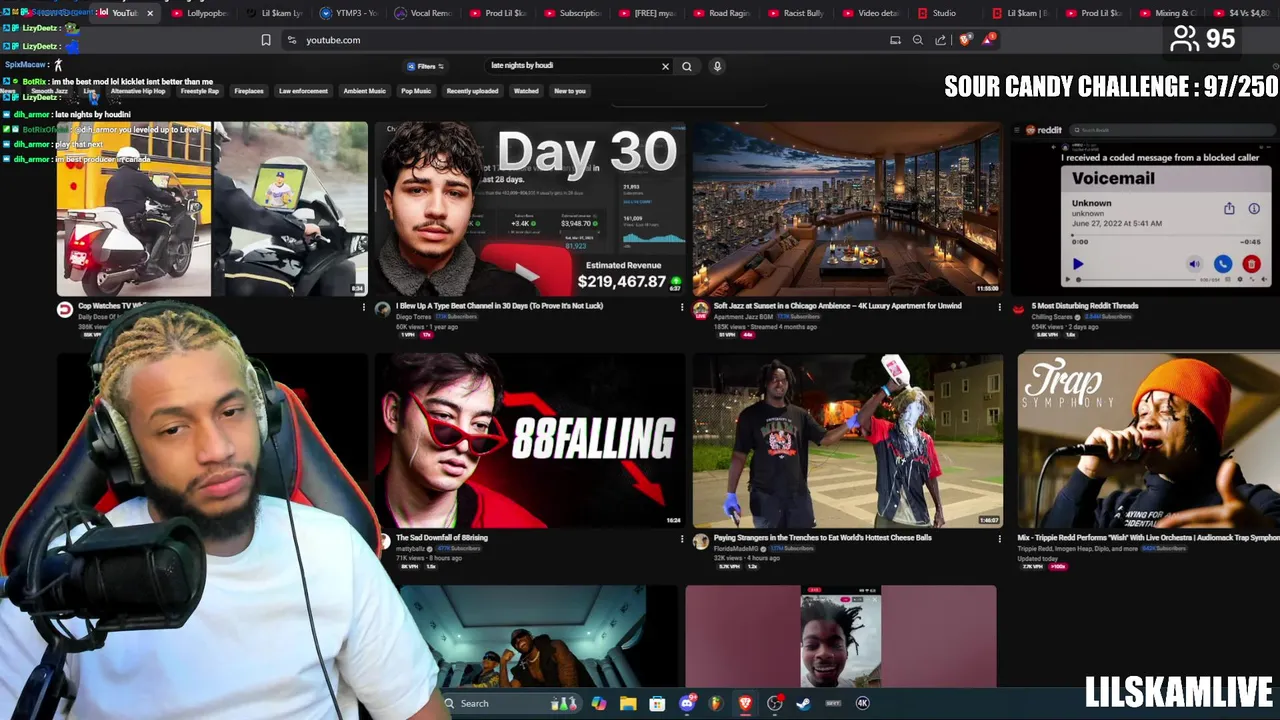Viewport: 1280px width, 720px height.
Task: Switch to the [FREE] mya browser tab
Action: [x=648, y=13]
